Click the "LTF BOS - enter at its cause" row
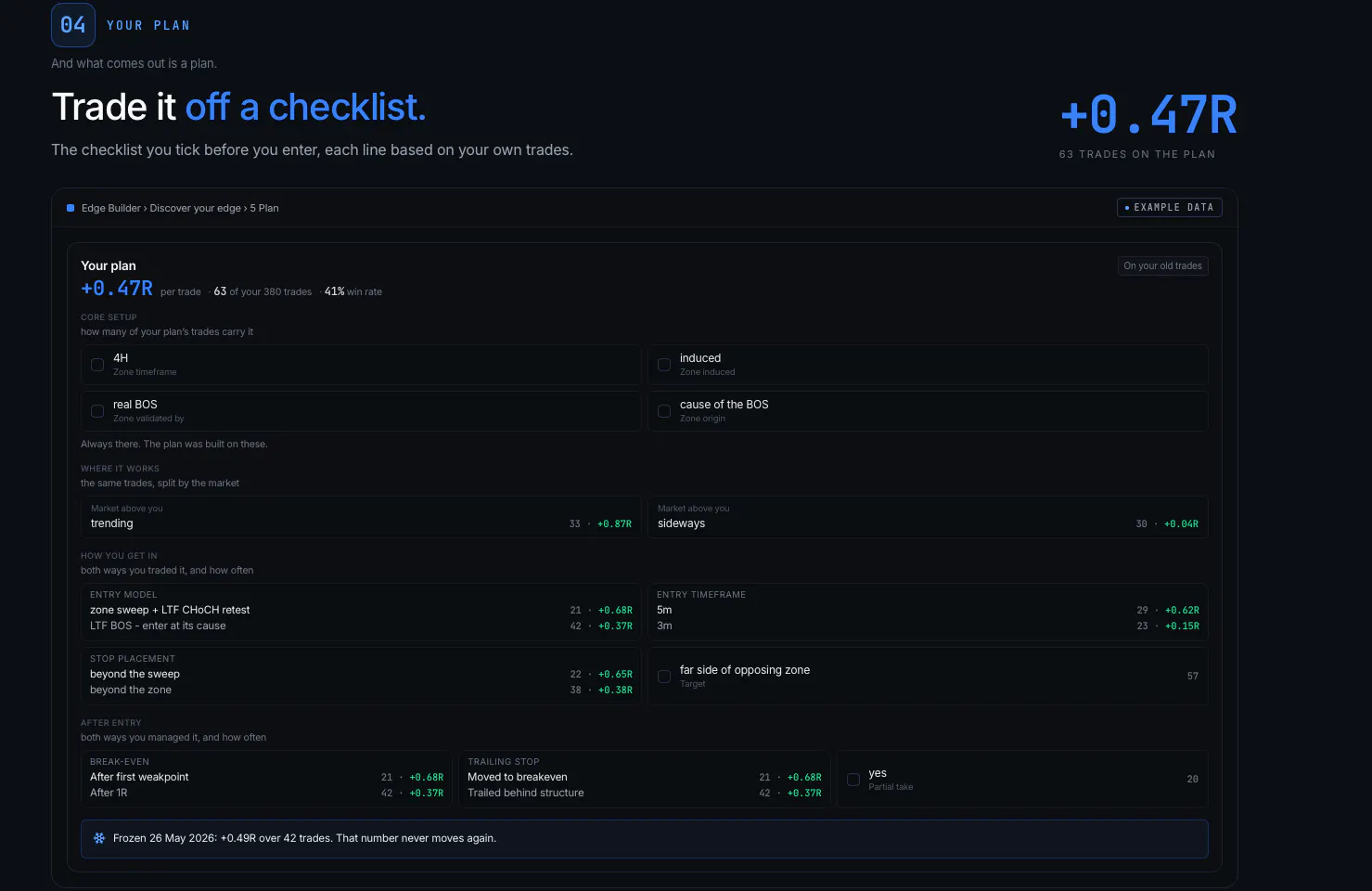This screenshot has height=891, width=1372. click(x=361, y=626)
